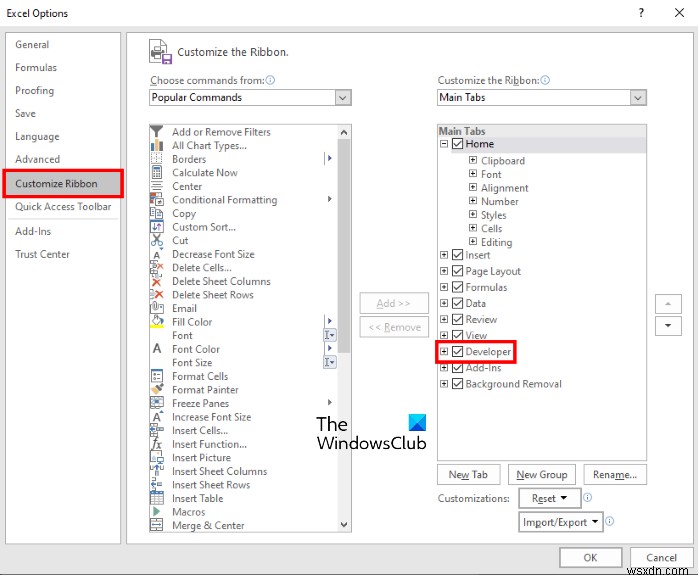Toggle the Page Layout checkbox
The image size is (700, 581).
click(x=457, y=271)
